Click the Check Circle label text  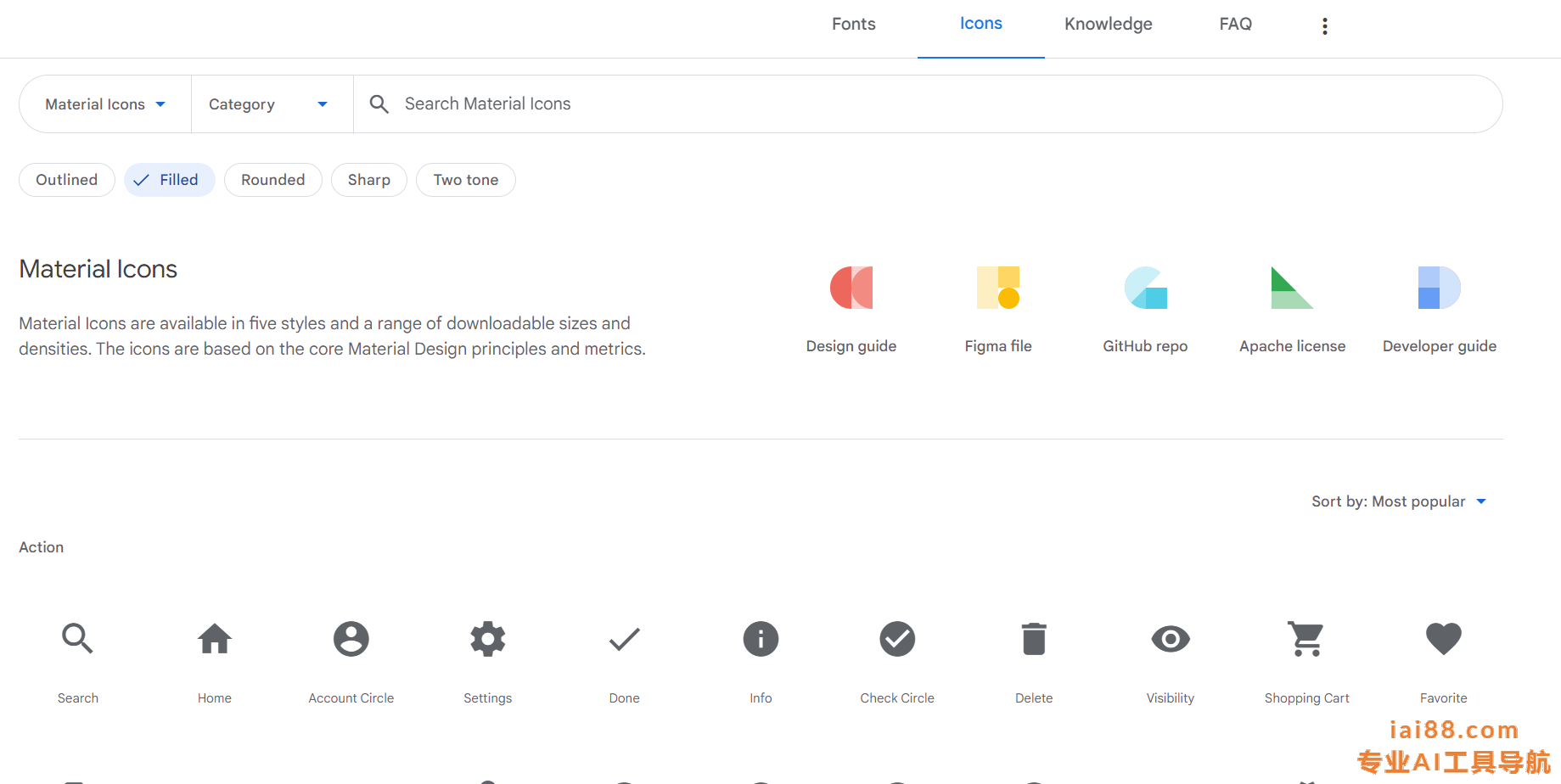coord(897,698)
